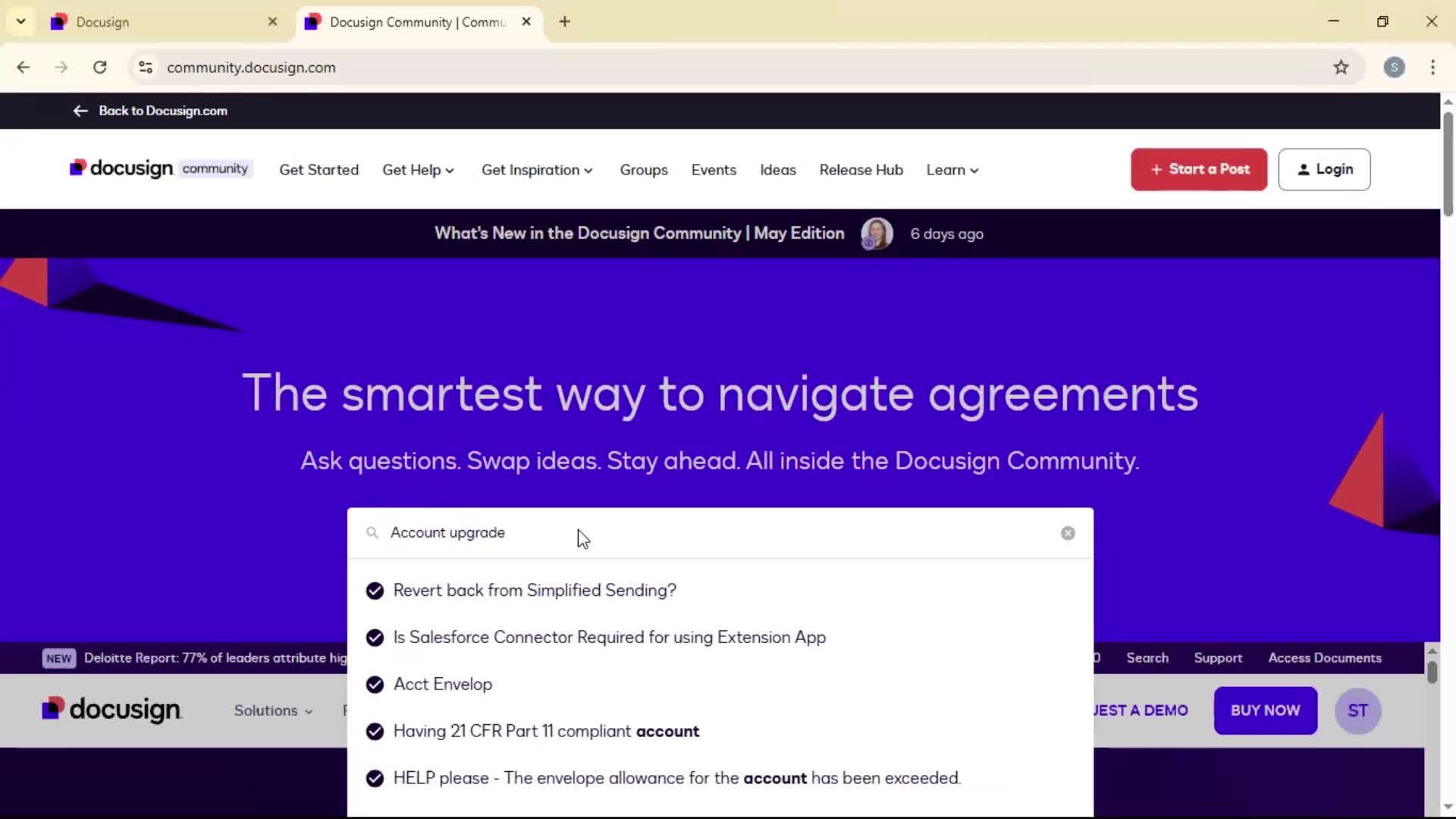1456x819 pixels.
Task: Open Chrome's three-dot menu
Action: point(1432,67)
